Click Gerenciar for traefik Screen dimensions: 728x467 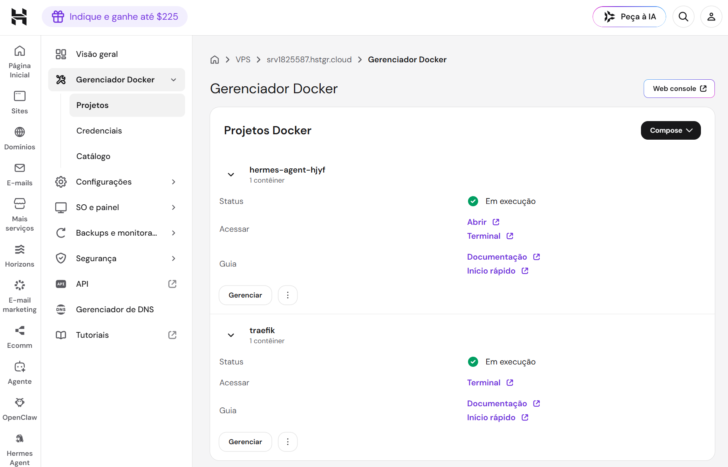pos(245,442)
